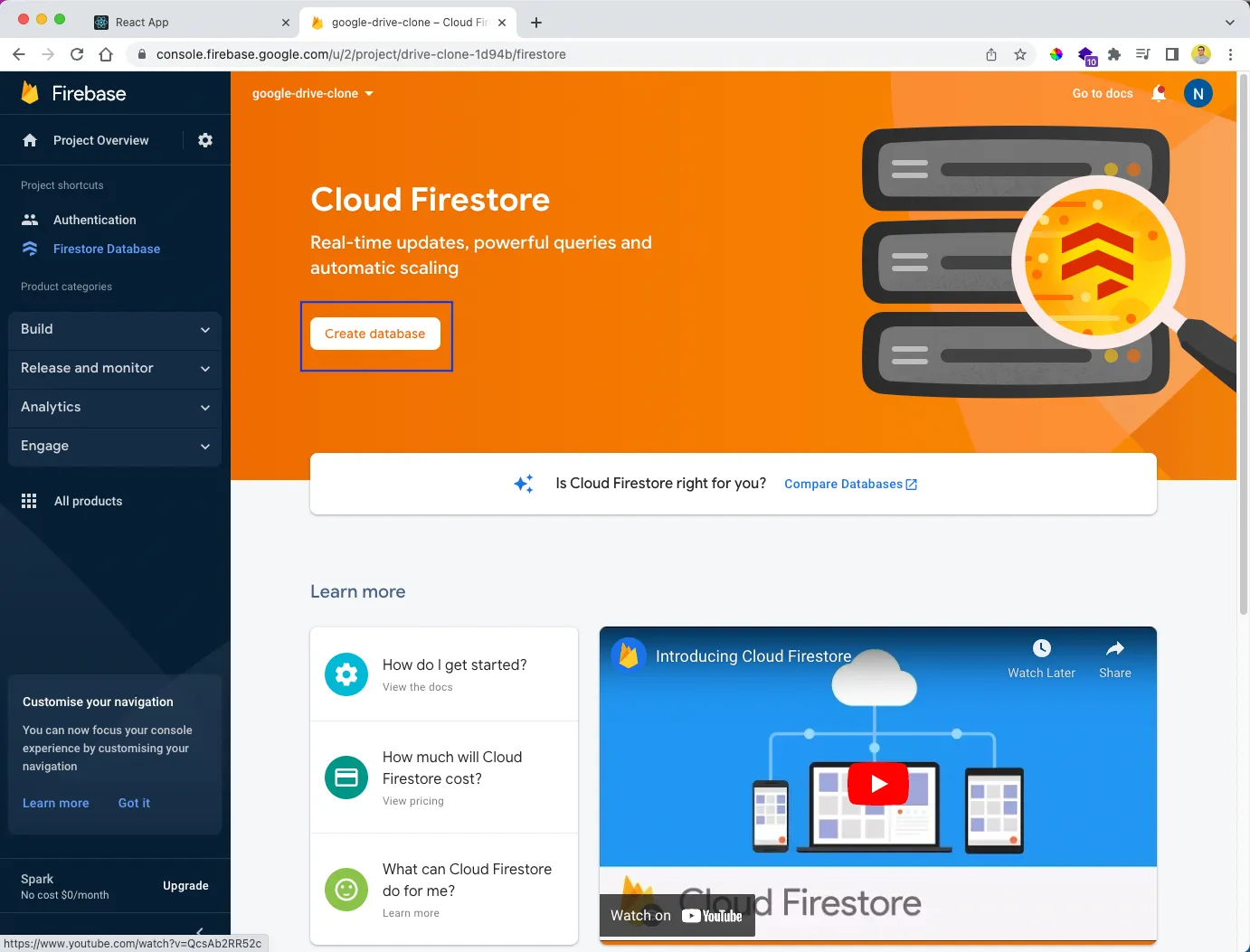
Task: Click the Introducing Cloud Firestore video title
Action: (x=753, y=656)
